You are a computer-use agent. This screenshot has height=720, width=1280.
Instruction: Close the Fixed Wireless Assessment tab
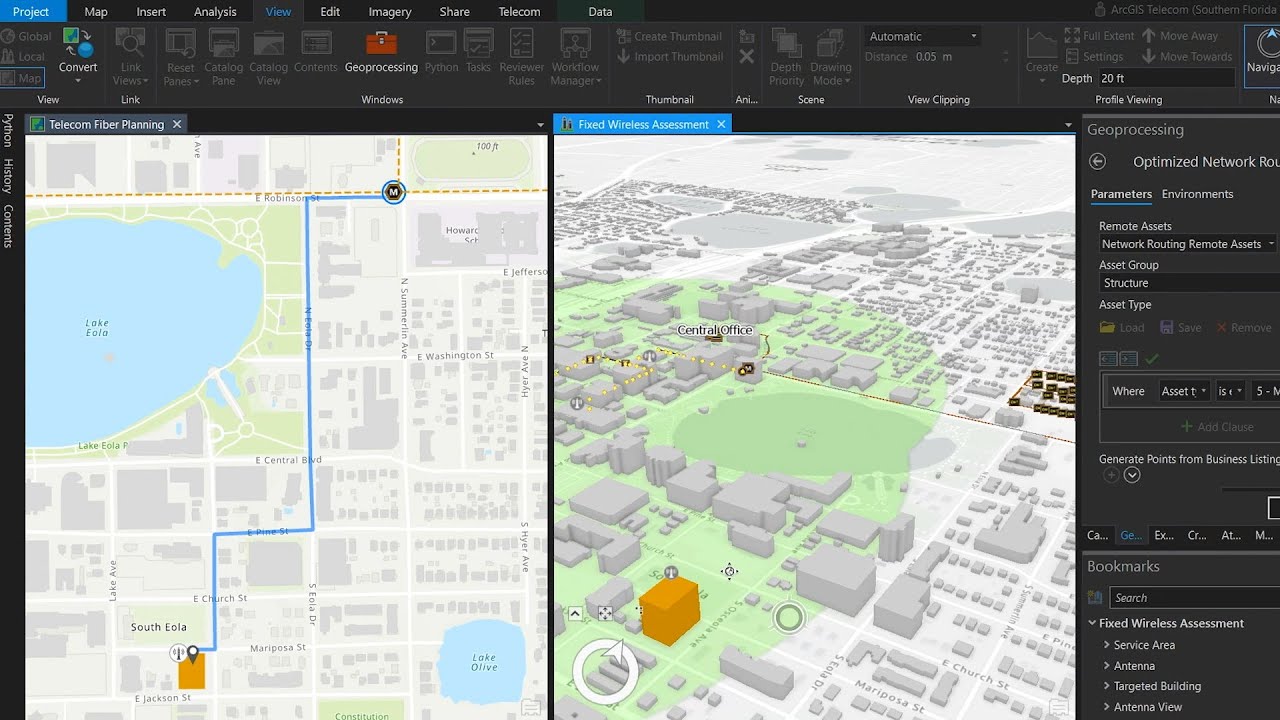click(722, 124)
